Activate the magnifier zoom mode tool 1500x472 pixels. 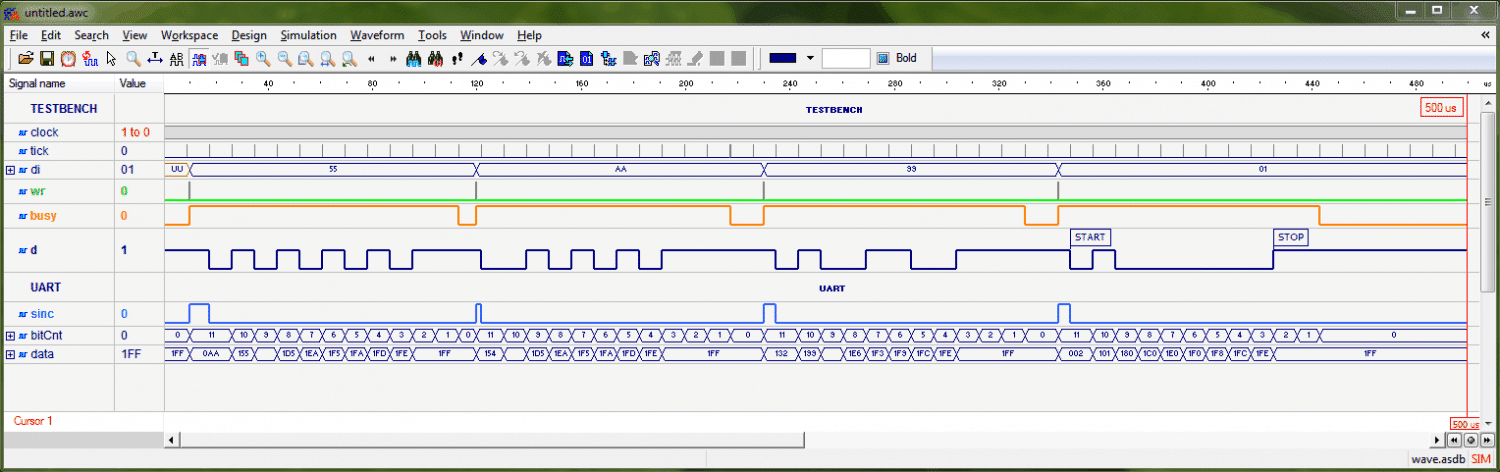[x=133, y=59]
